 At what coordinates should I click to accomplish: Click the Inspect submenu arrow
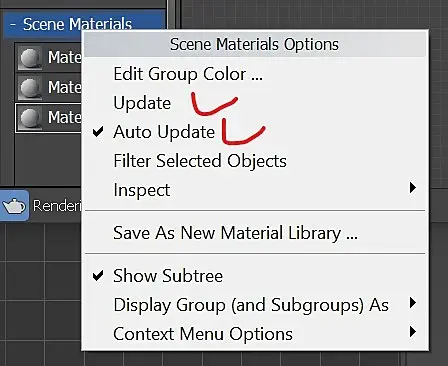pos(413,188)
